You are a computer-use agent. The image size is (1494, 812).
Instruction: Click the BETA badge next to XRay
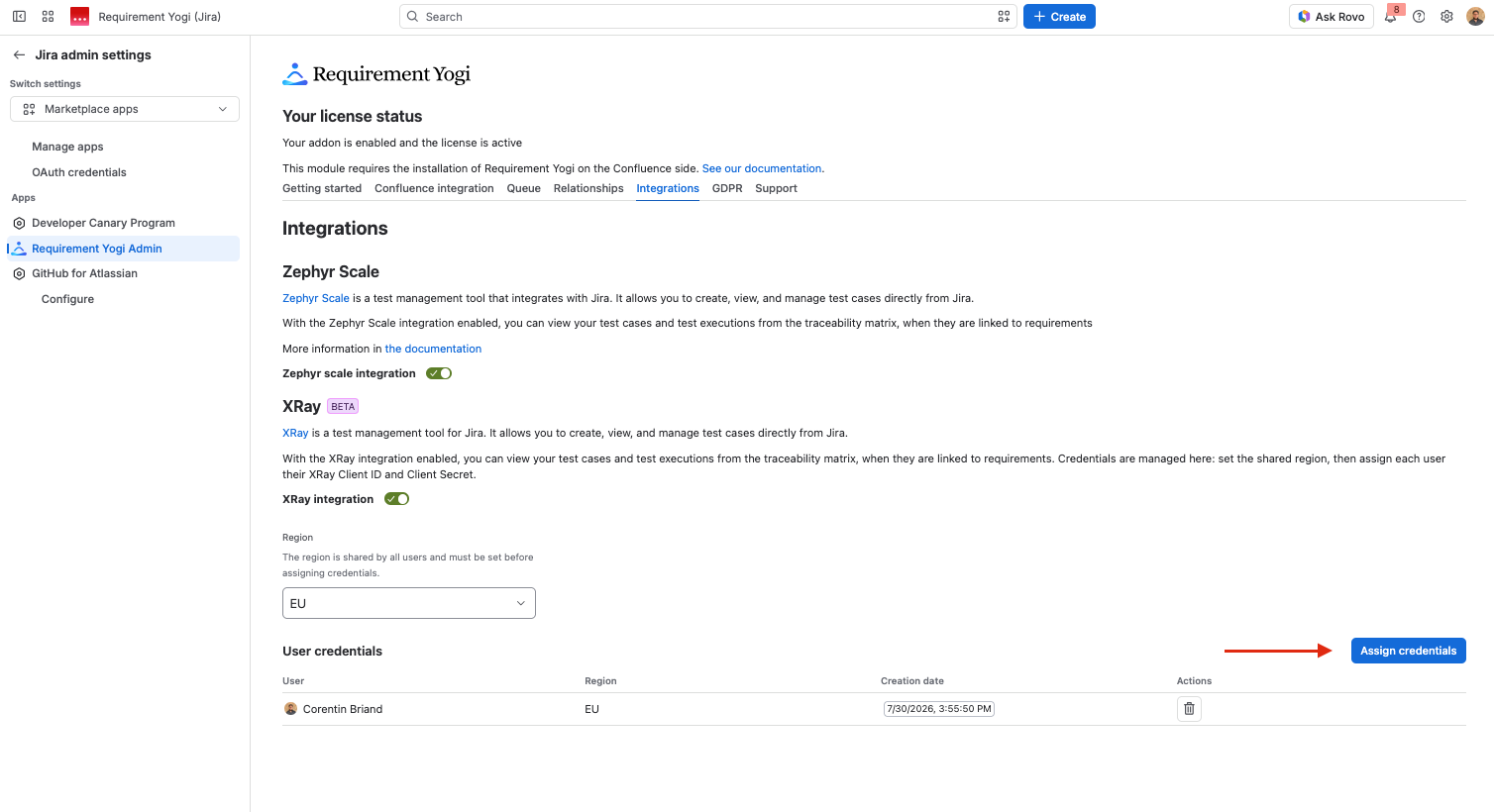point(343,407)
